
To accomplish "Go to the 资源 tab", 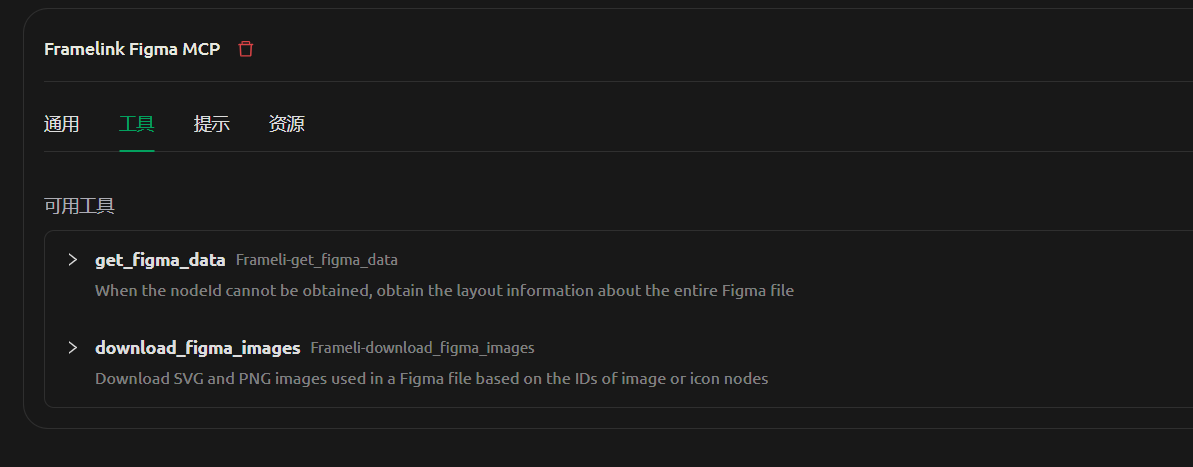I will pyautogui.click(x=287, y=124).
